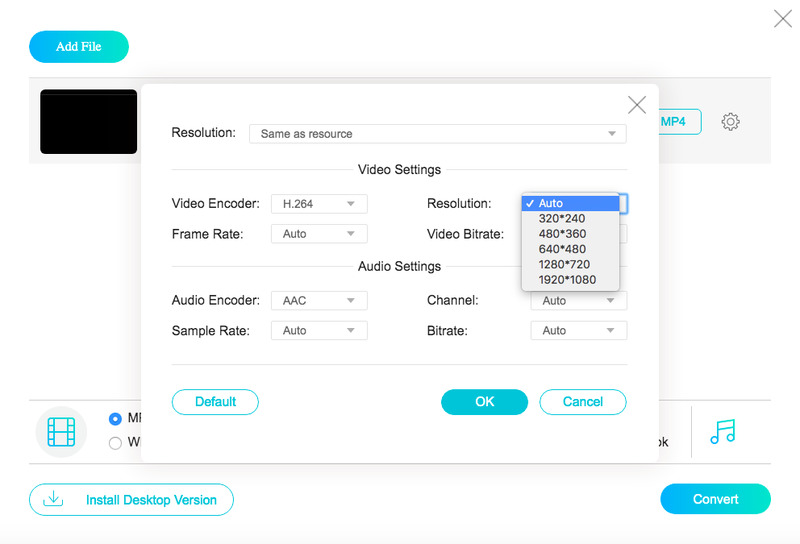This screenshot has height=544, width=800.
Task: Click the music note audio format icon
Action: 722,431
